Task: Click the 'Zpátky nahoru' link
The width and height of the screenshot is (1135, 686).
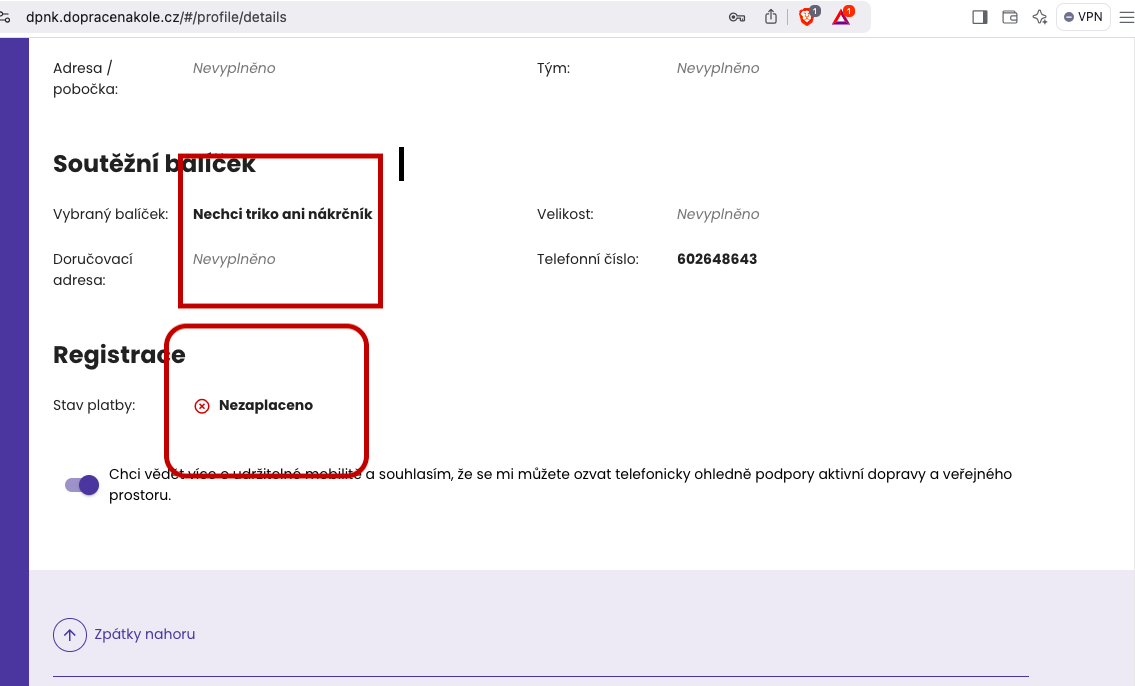Action: point(144,634)
